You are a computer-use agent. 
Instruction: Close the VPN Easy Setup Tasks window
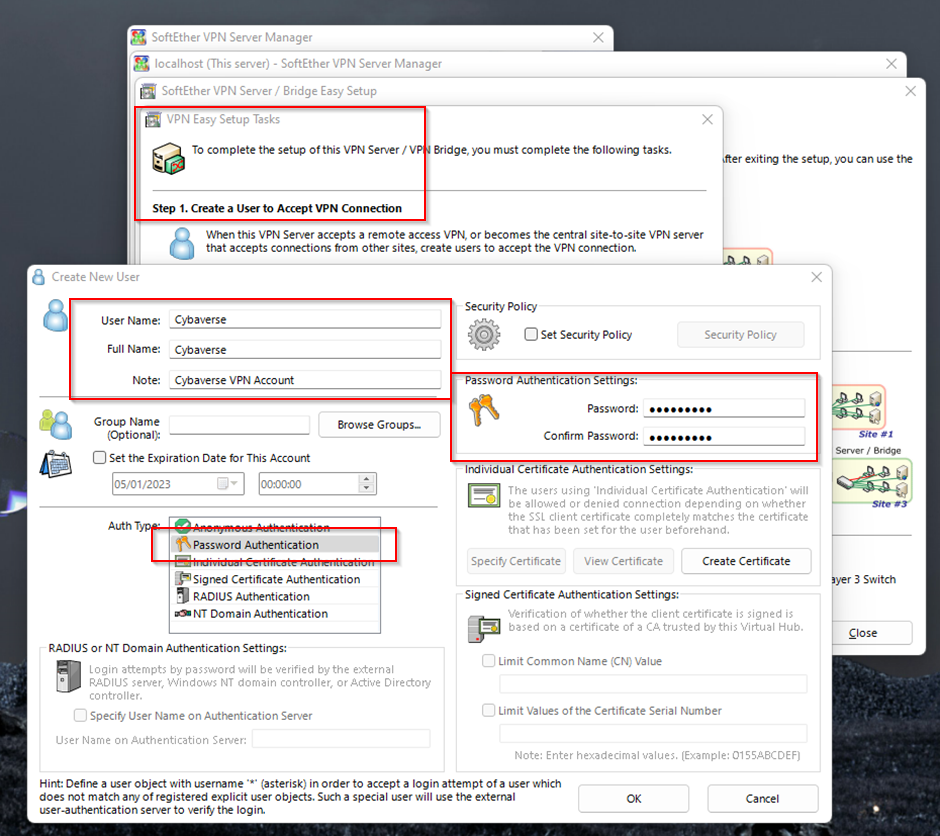707,119
